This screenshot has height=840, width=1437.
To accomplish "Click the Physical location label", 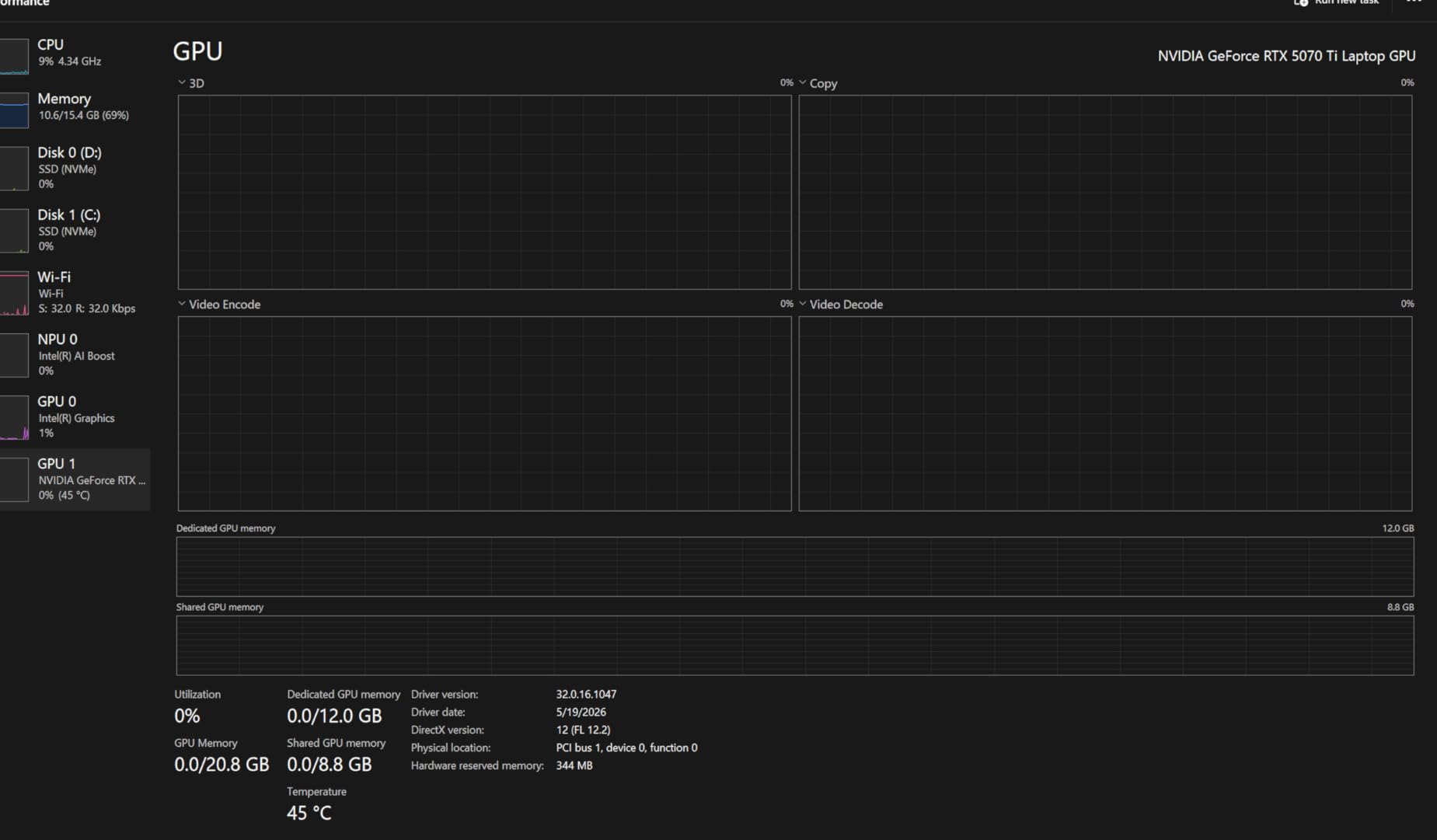I will pyautogui.click(x=451, y=748).
